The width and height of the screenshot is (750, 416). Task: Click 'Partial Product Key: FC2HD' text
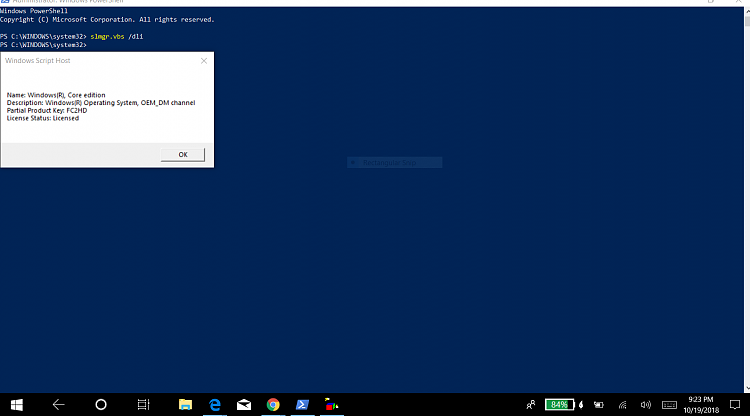pyautogui.click(x=47, y=110)
